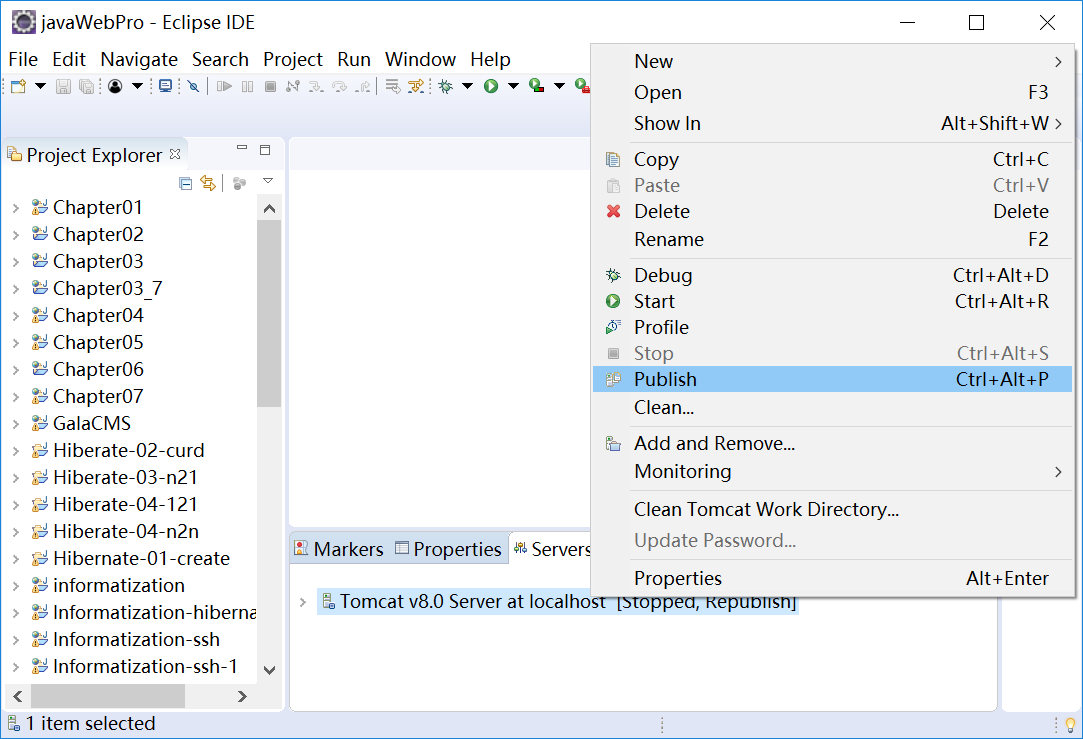Select Profile in the context menu
The image size is (1083, 739).
tap(832, 327)
